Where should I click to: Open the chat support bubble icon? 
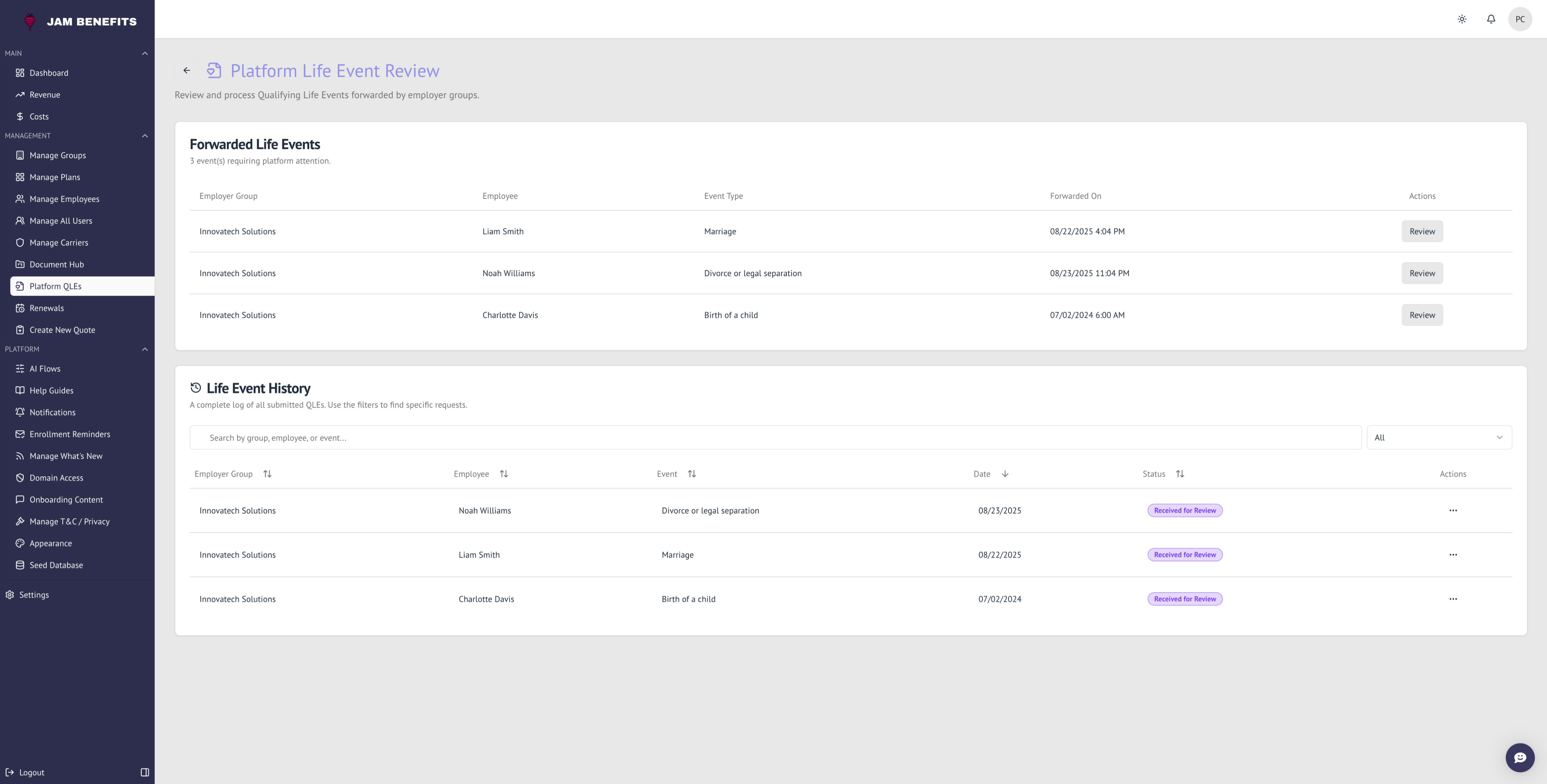coord(1520,758)
